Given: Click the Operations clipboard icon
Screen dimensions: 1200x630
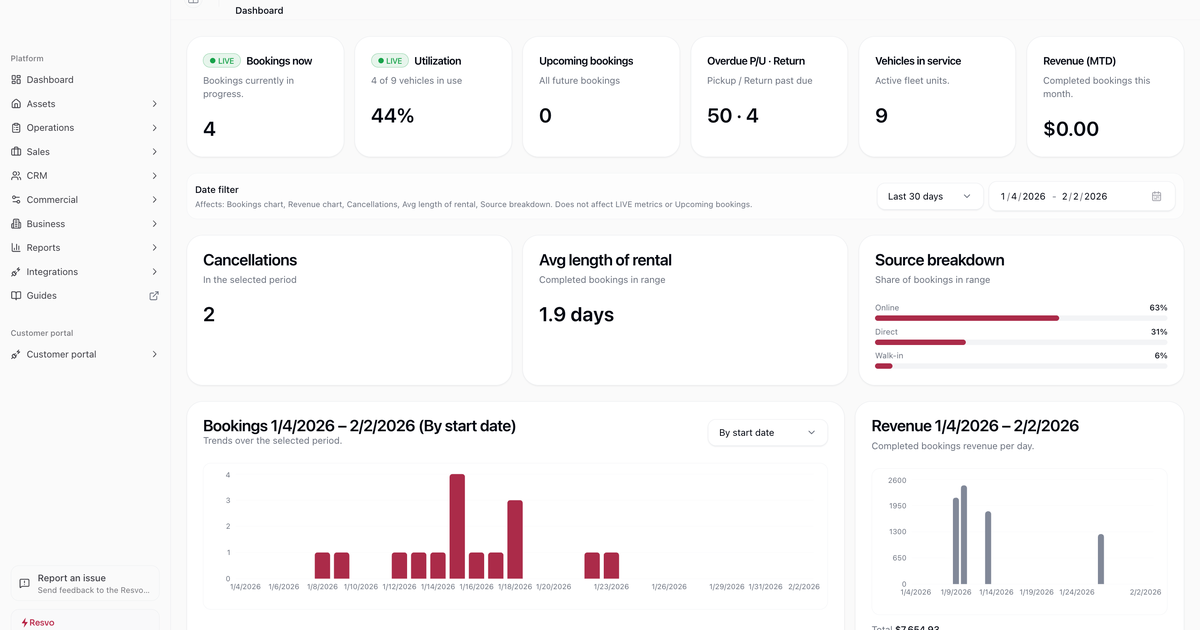Looking at the screenshot, I should coord(16,128).
